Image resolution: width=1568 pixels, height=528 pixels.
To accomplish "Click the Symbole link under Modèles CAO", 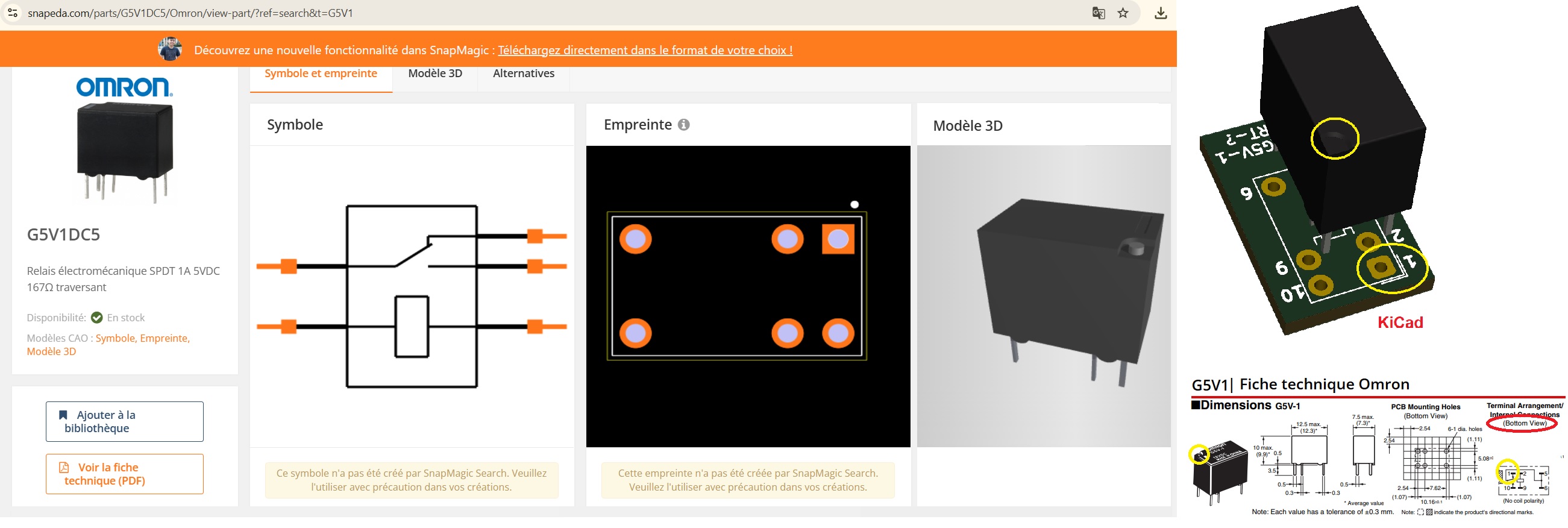I will click(x=115, y=338).
